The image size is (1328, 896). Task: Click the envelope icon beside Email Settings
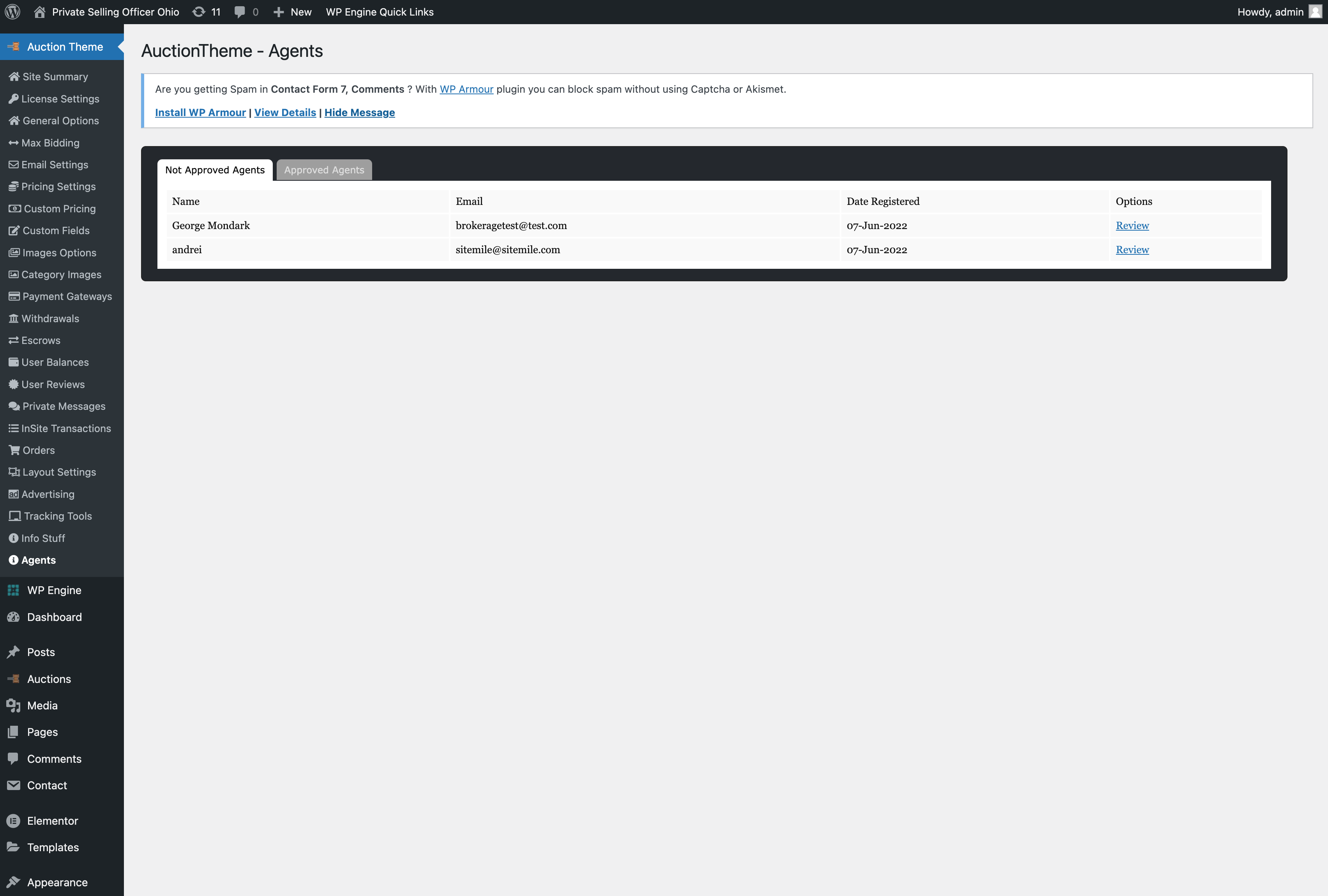13,164
